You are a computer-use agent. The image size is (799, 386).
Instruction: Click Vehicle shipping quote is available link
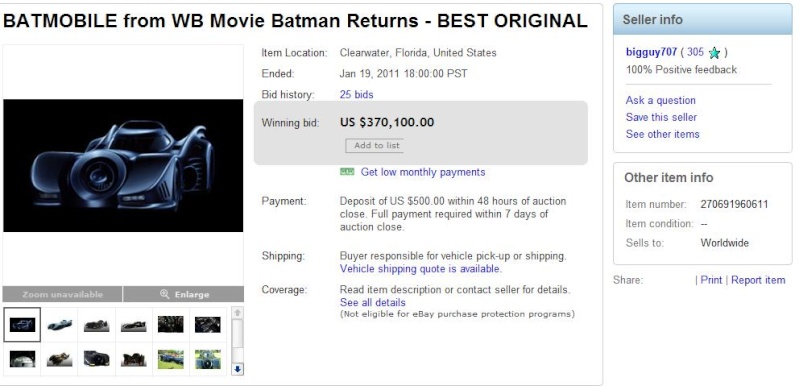pos(421,268)
